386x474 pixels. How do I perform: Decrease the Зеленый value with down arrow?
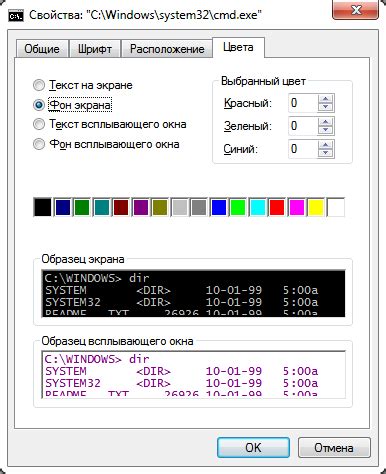pyautogui.click(x=326, y=130)
